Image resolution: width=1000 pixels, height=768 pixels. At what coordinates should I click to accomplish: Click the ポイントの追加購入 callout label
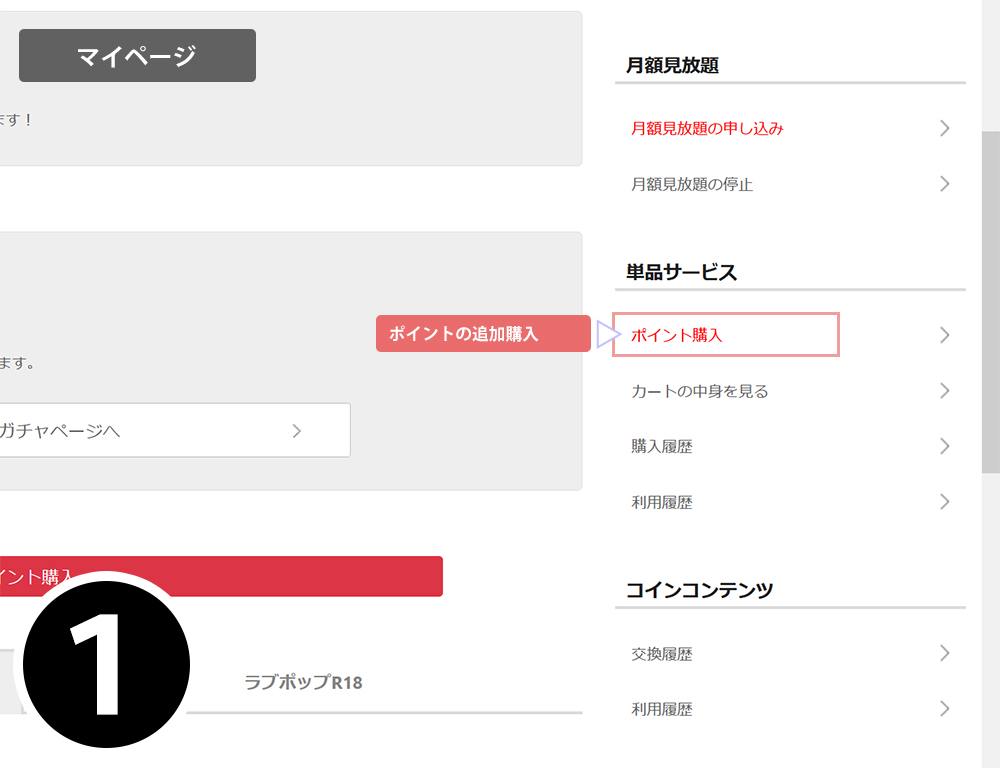point(483,333)
